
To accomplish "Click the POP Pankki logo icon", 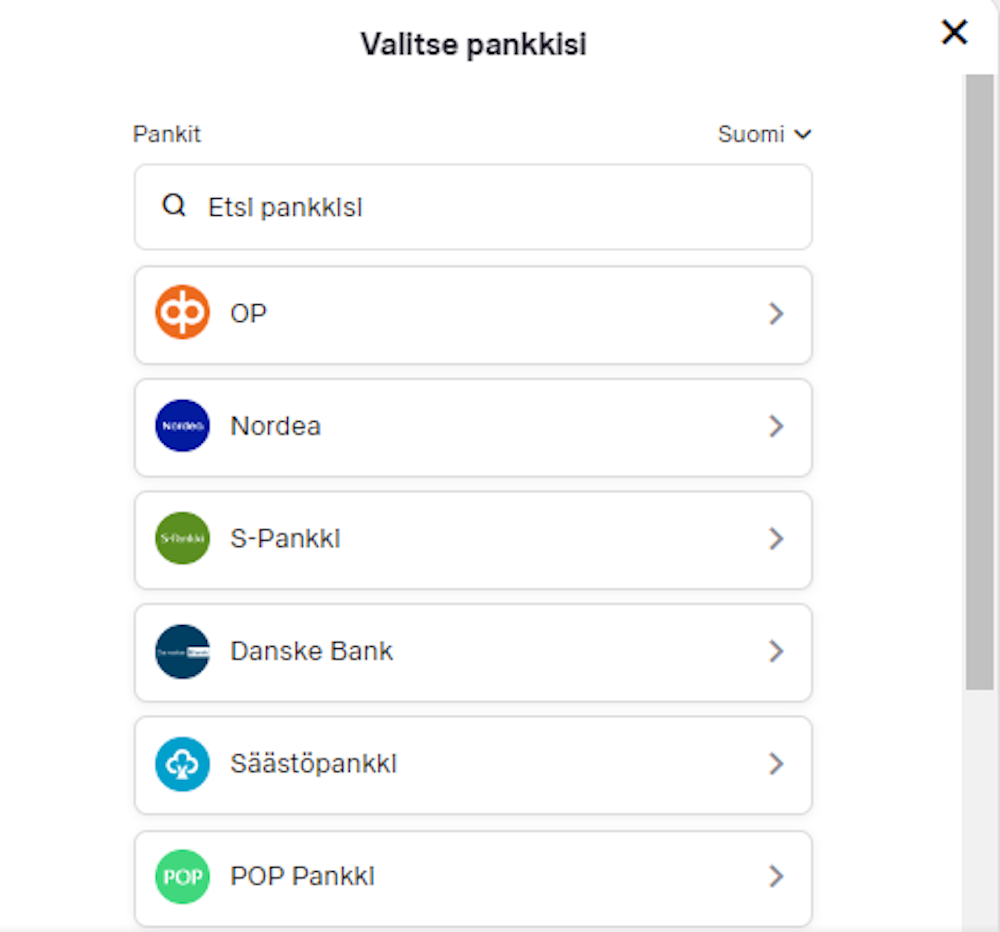I will pos(182,877).
